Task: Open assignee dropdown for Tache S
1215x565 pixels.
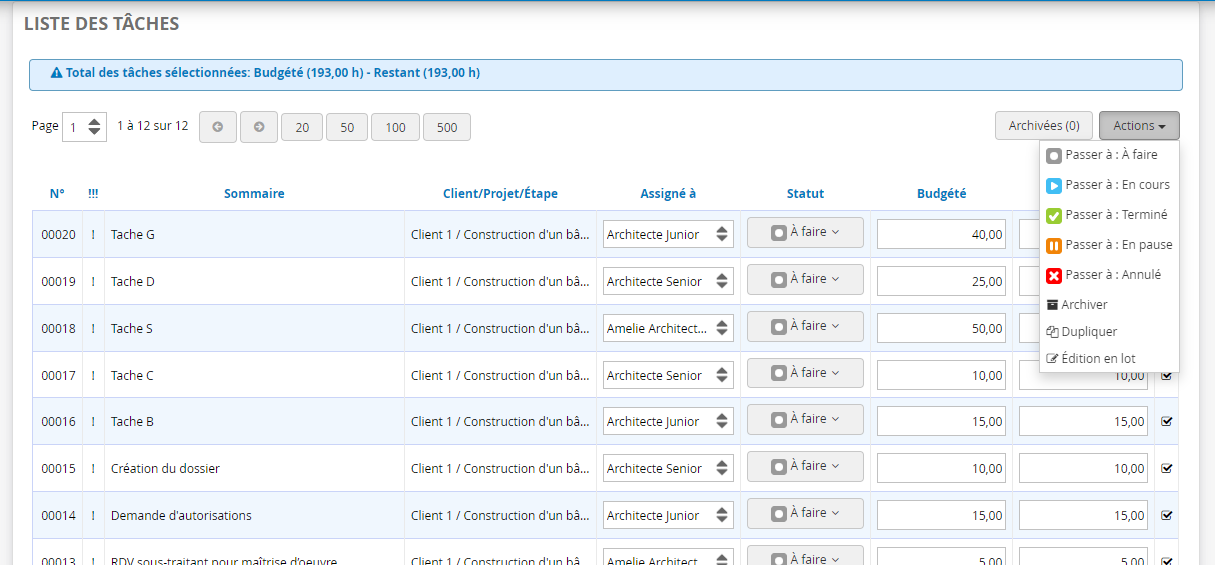Action: coord(668,328)
